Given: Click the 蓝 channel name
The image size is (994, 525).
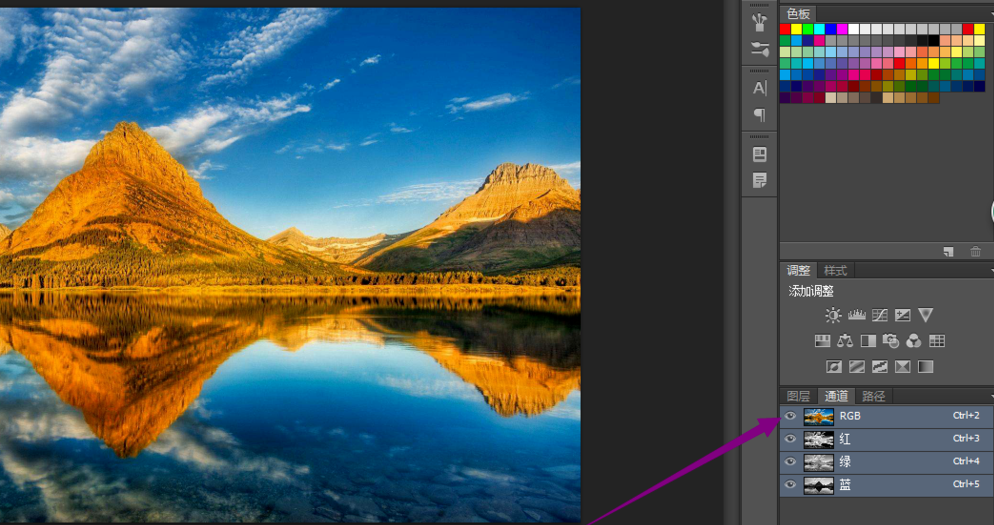Looking at the screenshot, I should click(x=845, y=484).
